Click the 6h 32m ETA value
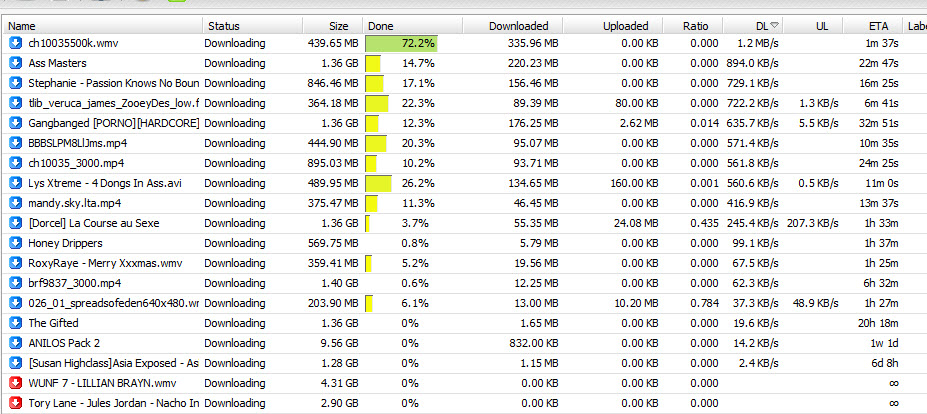 [x=880, y=283]
